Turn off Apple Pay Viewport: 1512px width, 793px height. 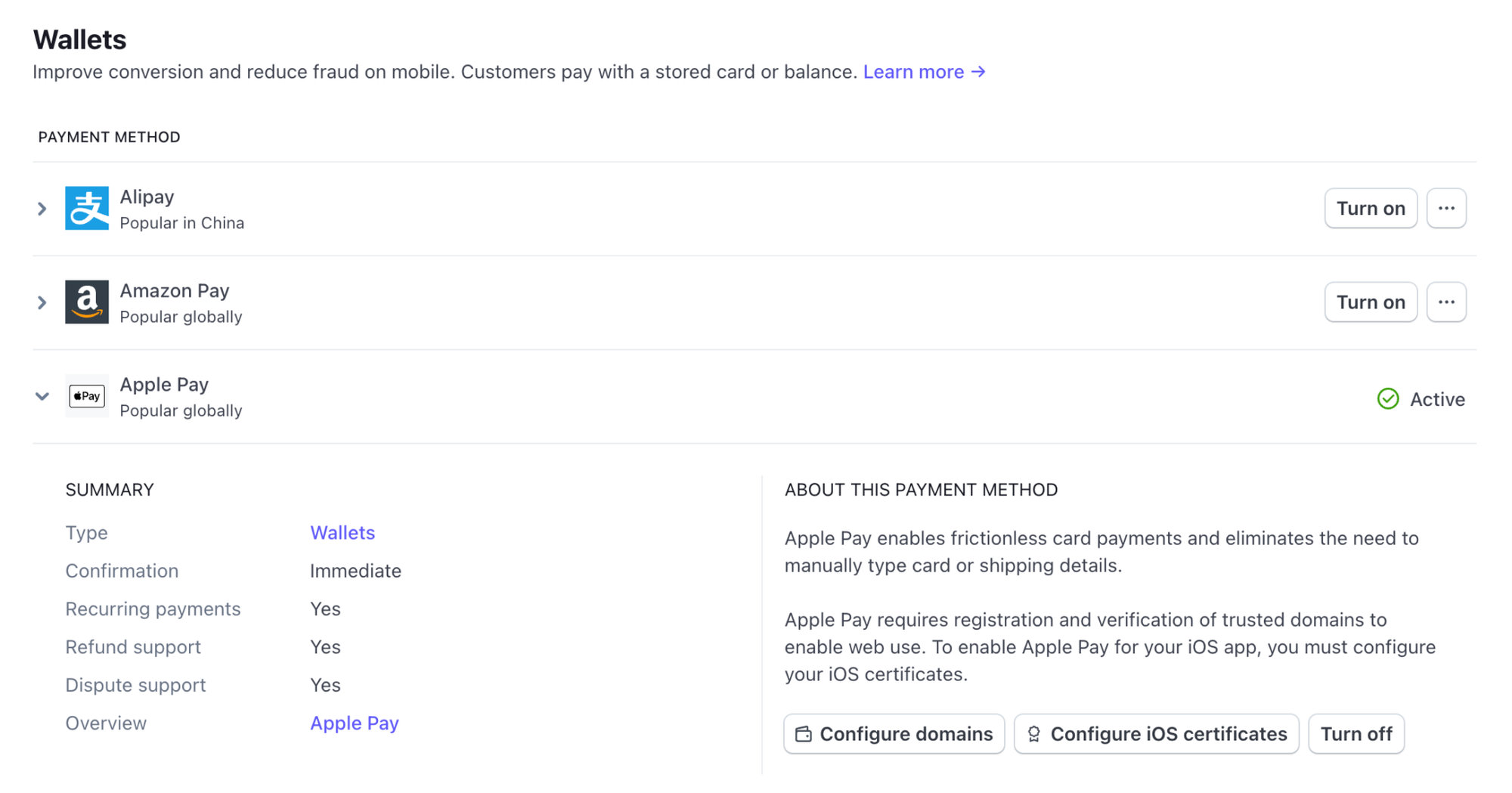[1356, 733]
